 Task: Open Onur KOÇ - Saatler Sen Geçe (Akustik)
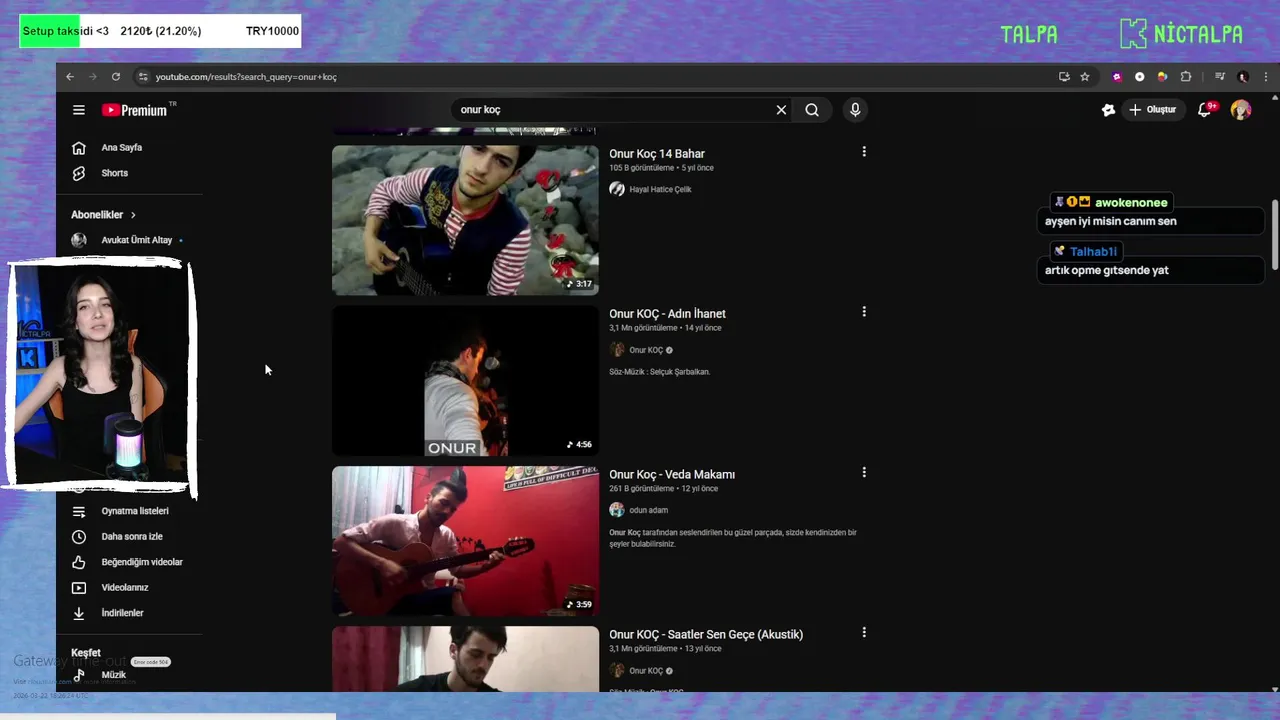pos(706,635)
